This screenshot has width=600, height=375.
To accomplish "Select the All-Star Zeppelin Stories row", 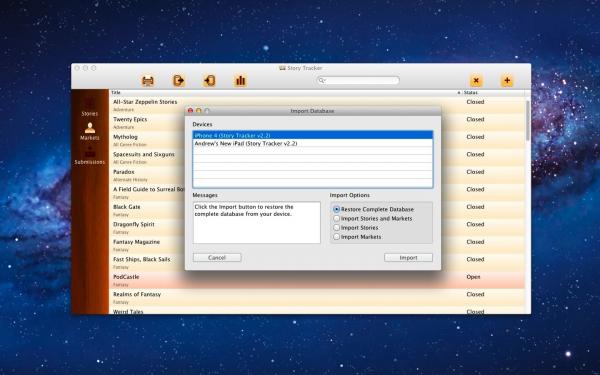I will [317, 105].
